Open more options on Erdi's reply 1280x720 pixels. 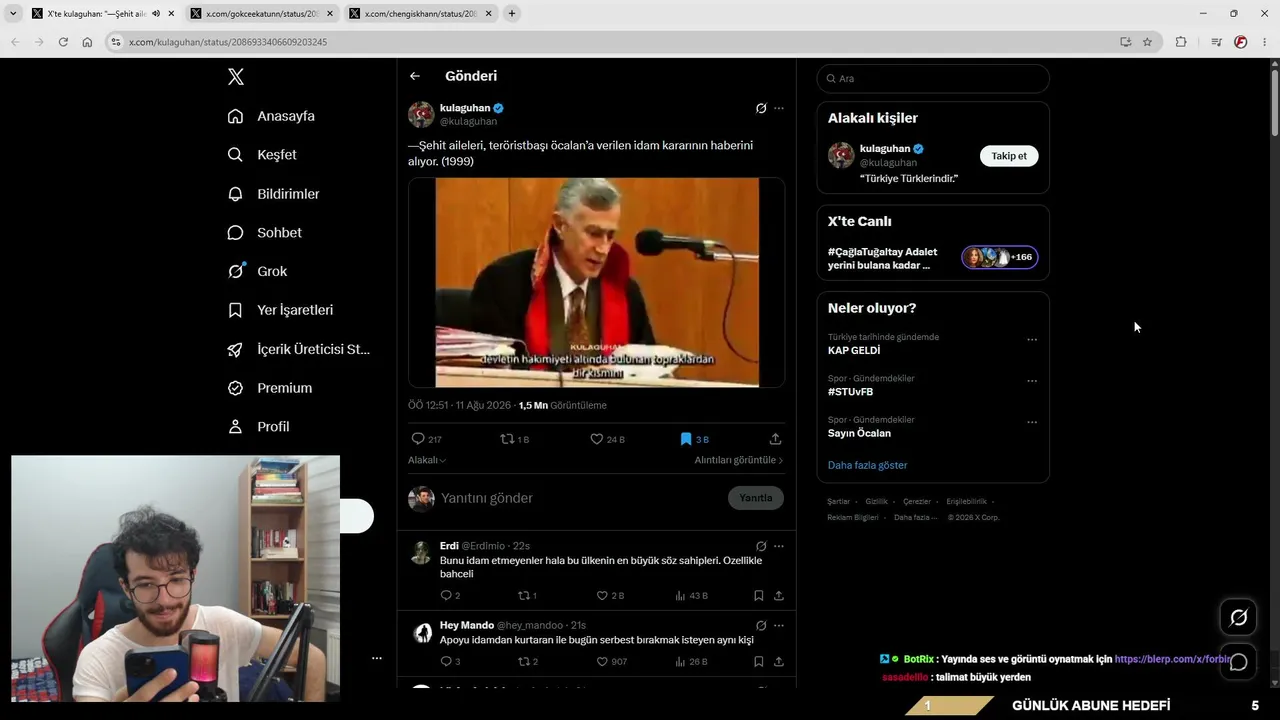pos(779,546)
